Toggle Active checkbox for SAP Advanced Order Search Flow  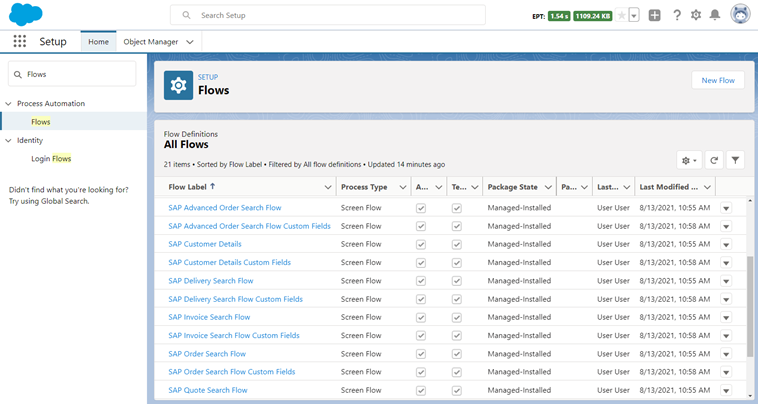coord(421,208)
